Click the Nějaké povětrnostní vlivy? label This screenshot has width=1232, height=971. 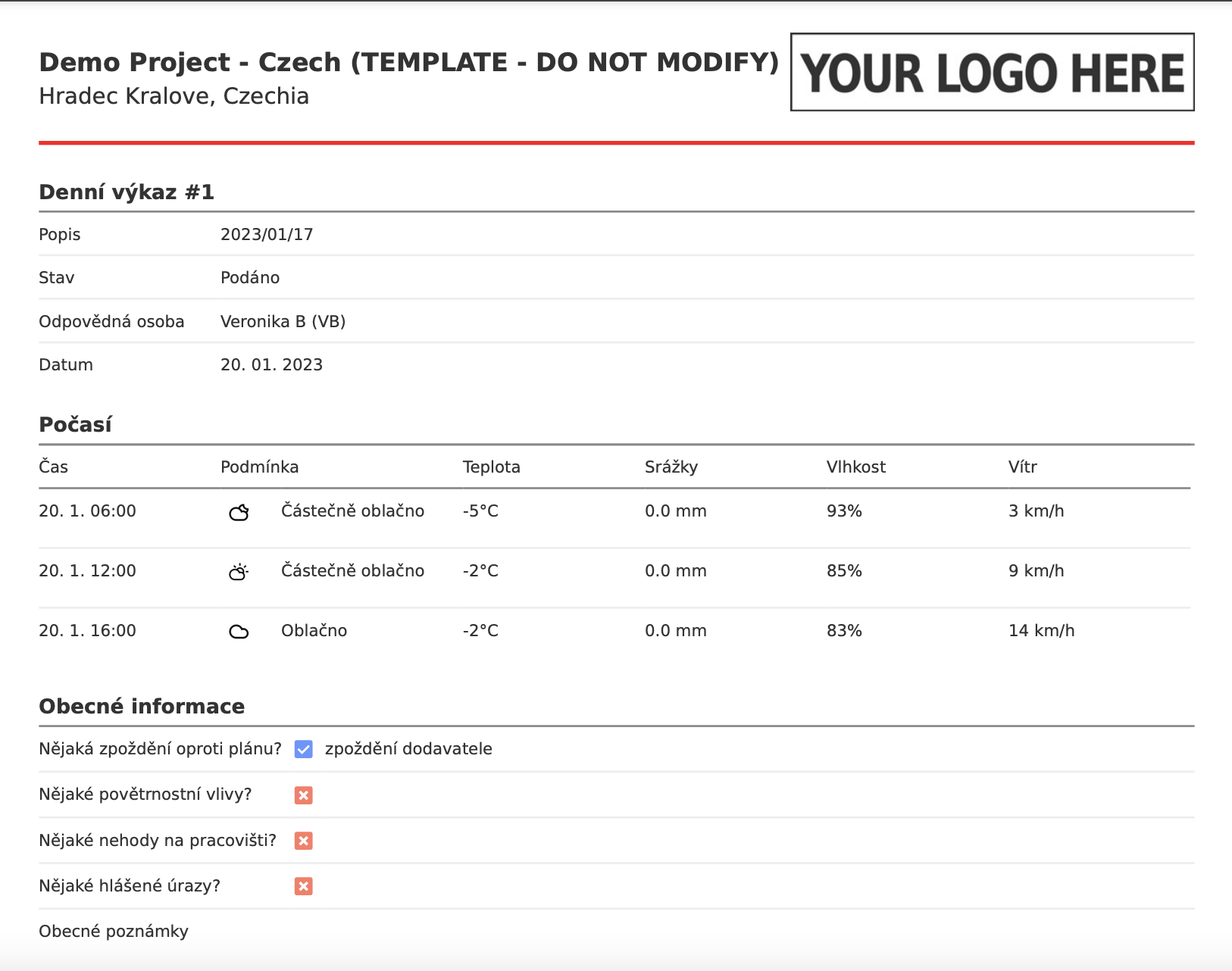145,795
